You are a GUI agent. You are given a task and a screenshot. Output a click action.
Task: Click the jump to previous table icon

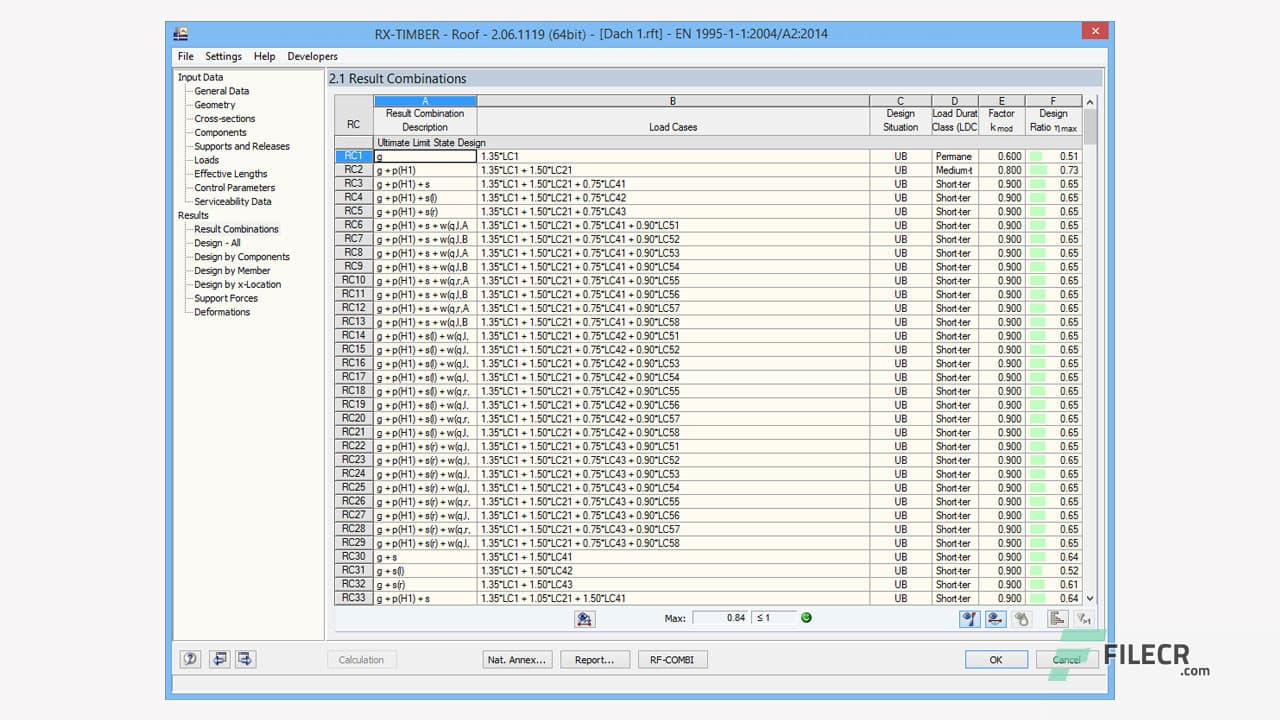(x=219, y=658)
